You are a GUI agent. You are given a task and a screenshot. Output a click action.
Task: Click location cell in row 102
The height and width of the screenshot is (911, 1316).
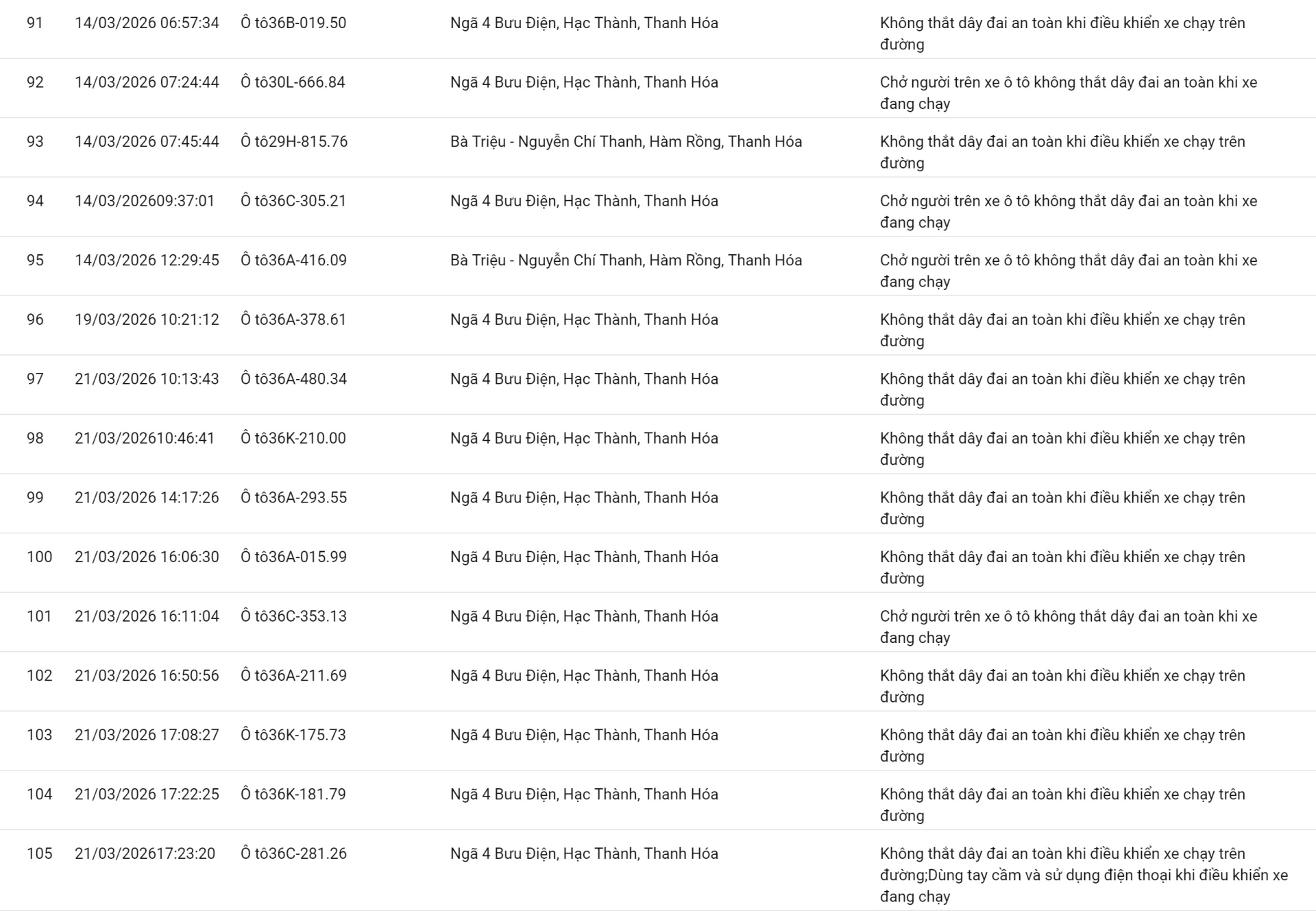[584, 676]
